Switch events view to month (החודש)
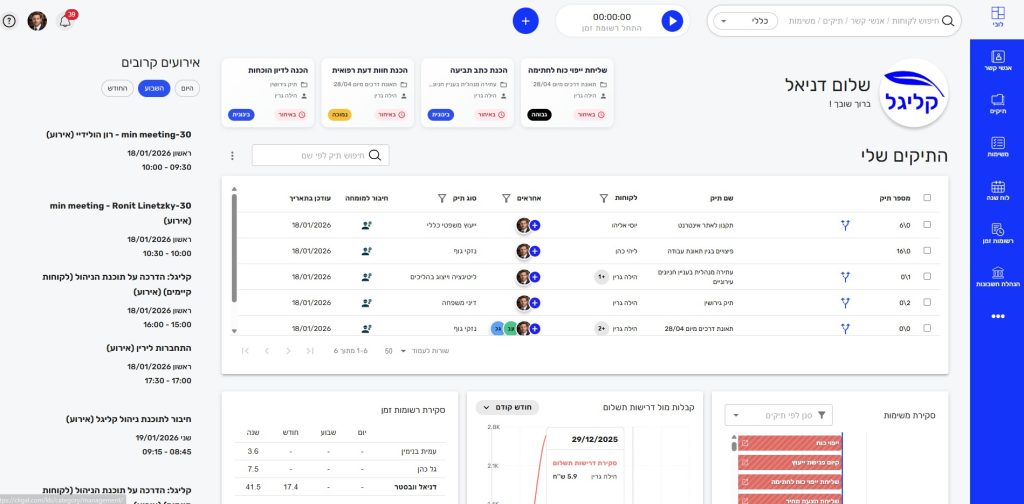1024x504 pixels. click(117, 88)
